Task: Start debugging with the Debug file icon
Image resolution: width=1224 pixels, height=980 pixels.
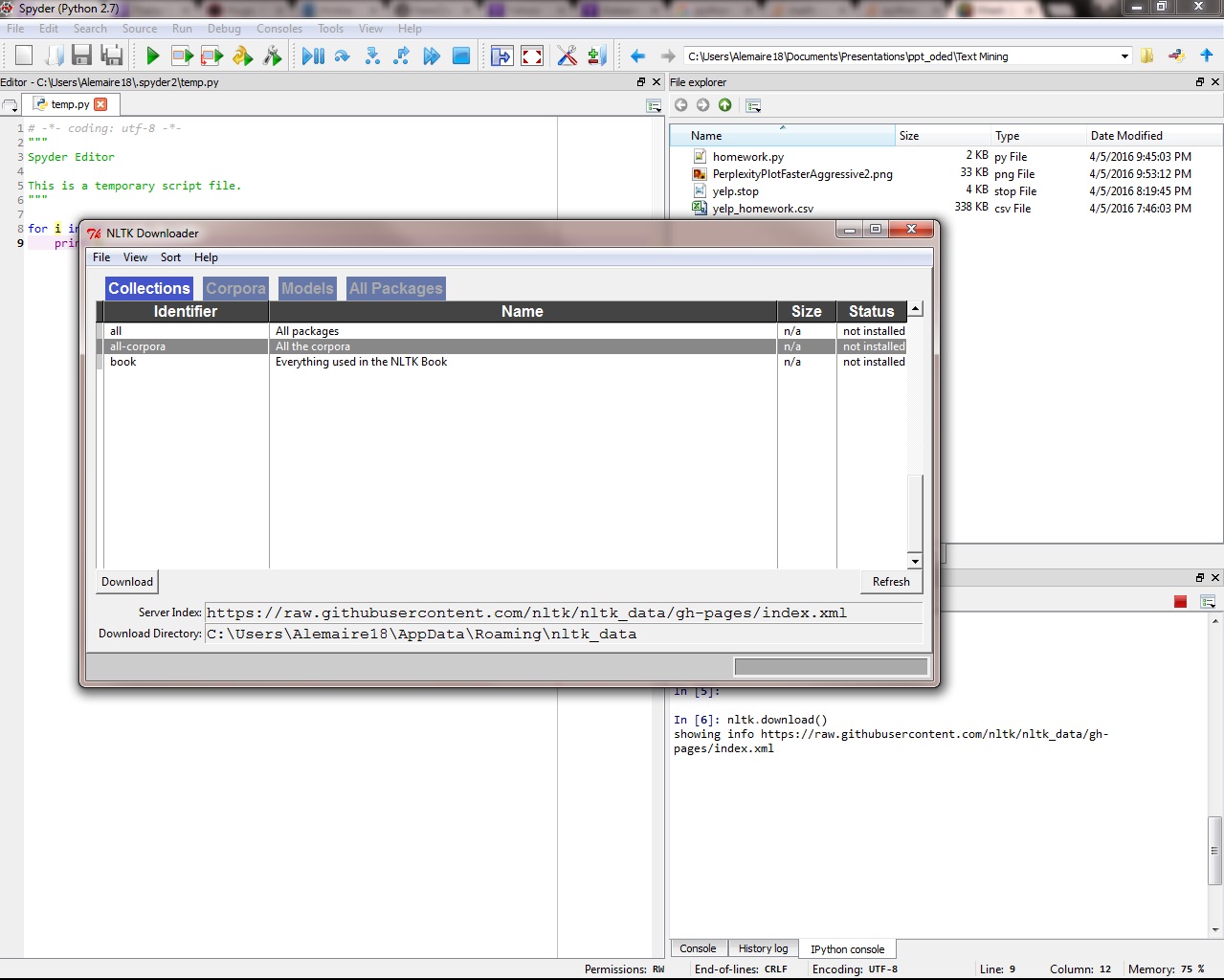Action: pyautogui.click(x=312, y=56)
